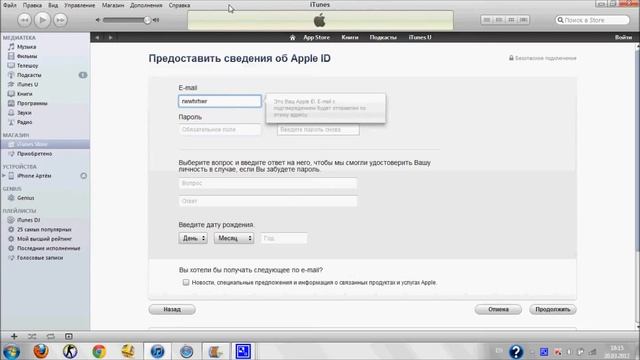Viewport: 640px width, 360px height.
Task: Go to the iTunes Store home icon
Action: pyautogui.click(x=292, y=37)
